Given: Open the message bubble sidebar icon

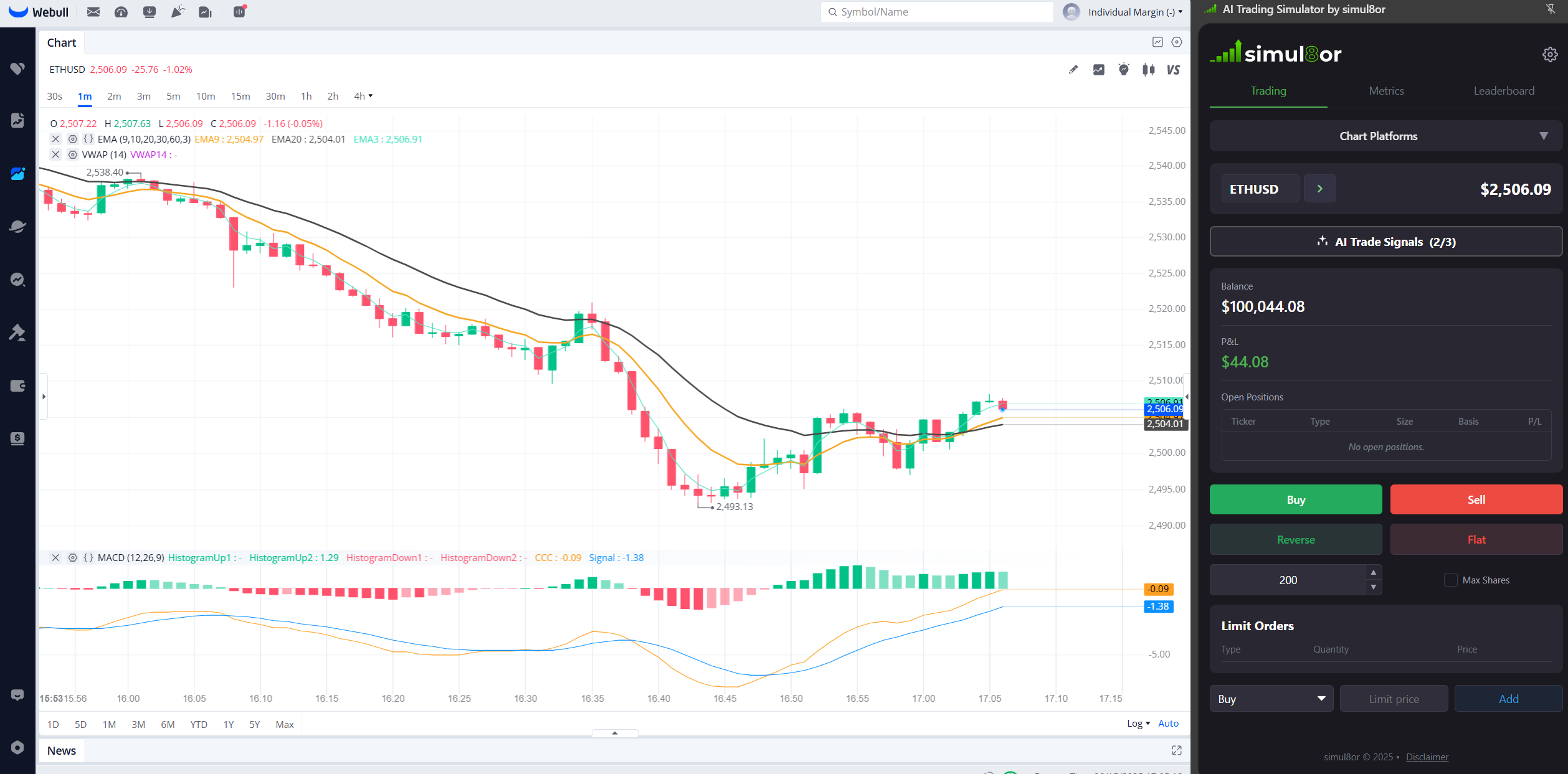Looking at the screenshot, I should [x=17, y=695].
